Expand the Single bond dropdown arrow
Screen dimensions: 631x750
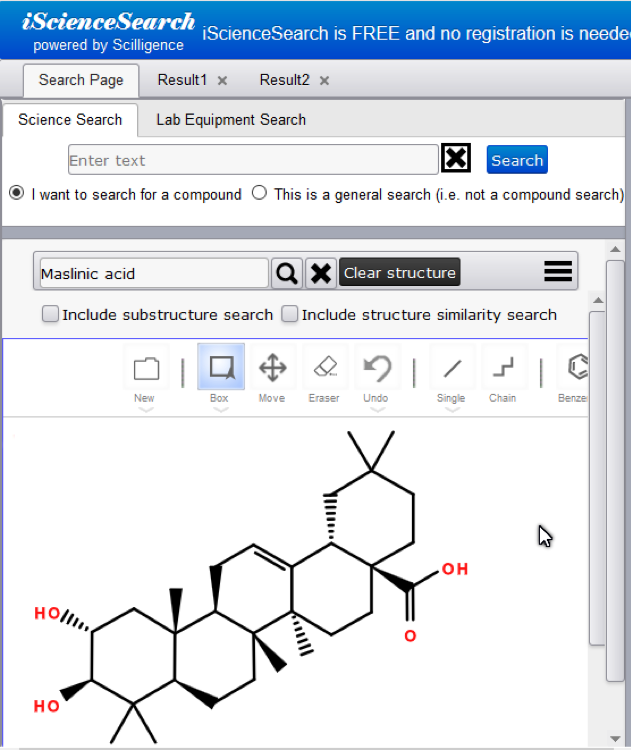pyautogui.click(x=452, y=410)
